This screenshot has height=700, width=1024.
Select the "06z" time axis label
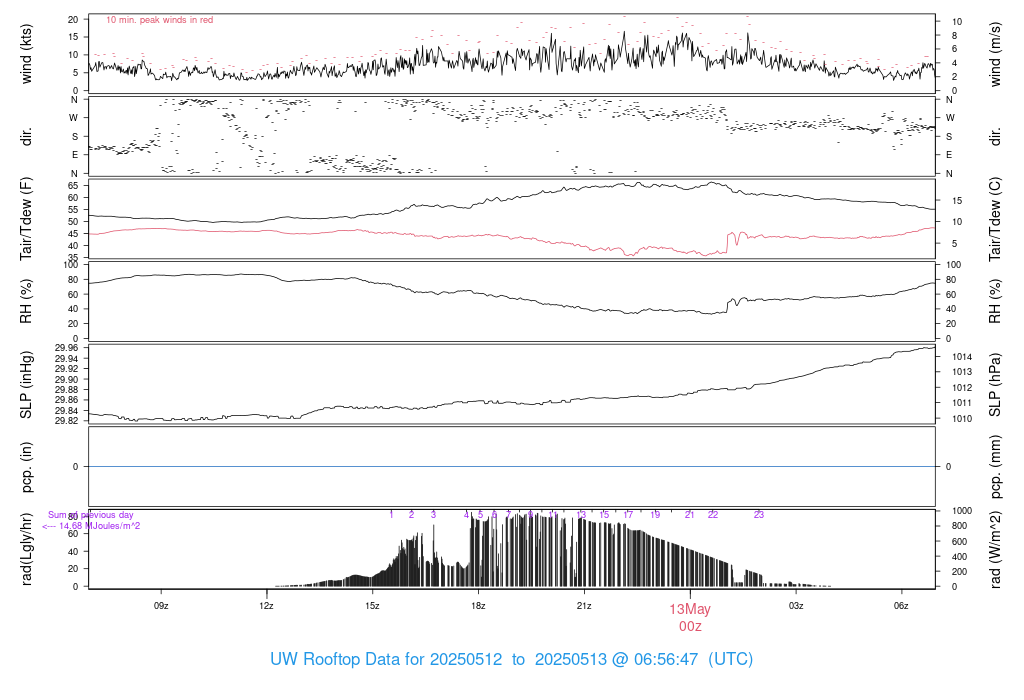coord(901,605)
